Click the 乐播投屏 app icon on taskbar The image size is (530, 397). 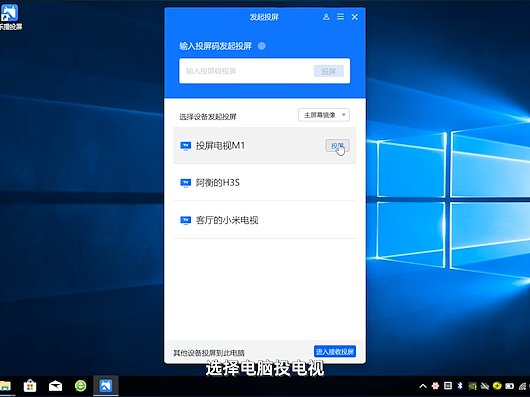point(106,386)
